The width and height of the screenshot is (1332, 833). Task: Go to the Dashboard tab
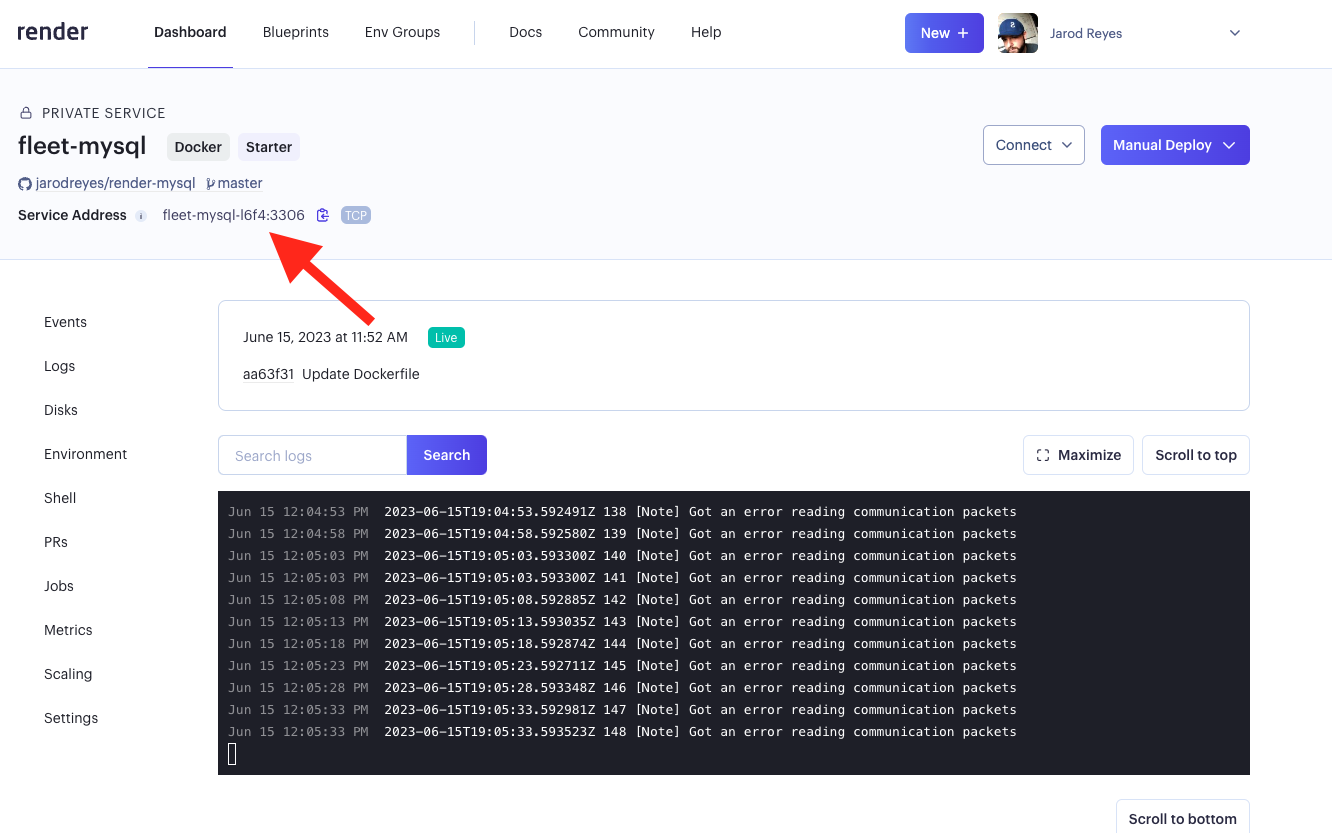pos(190,32)
